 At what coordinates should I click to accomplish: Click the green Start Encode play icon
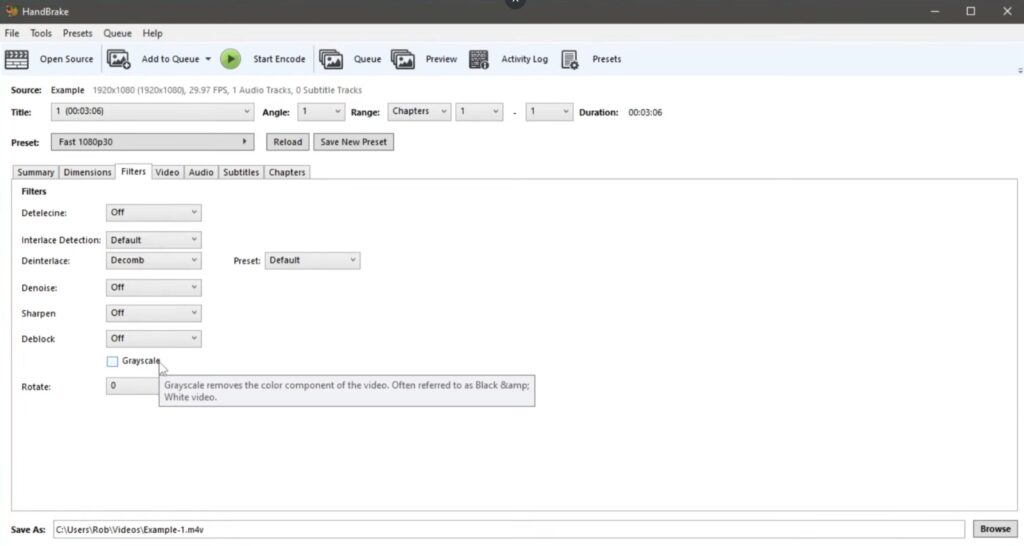tap(230, 59)
